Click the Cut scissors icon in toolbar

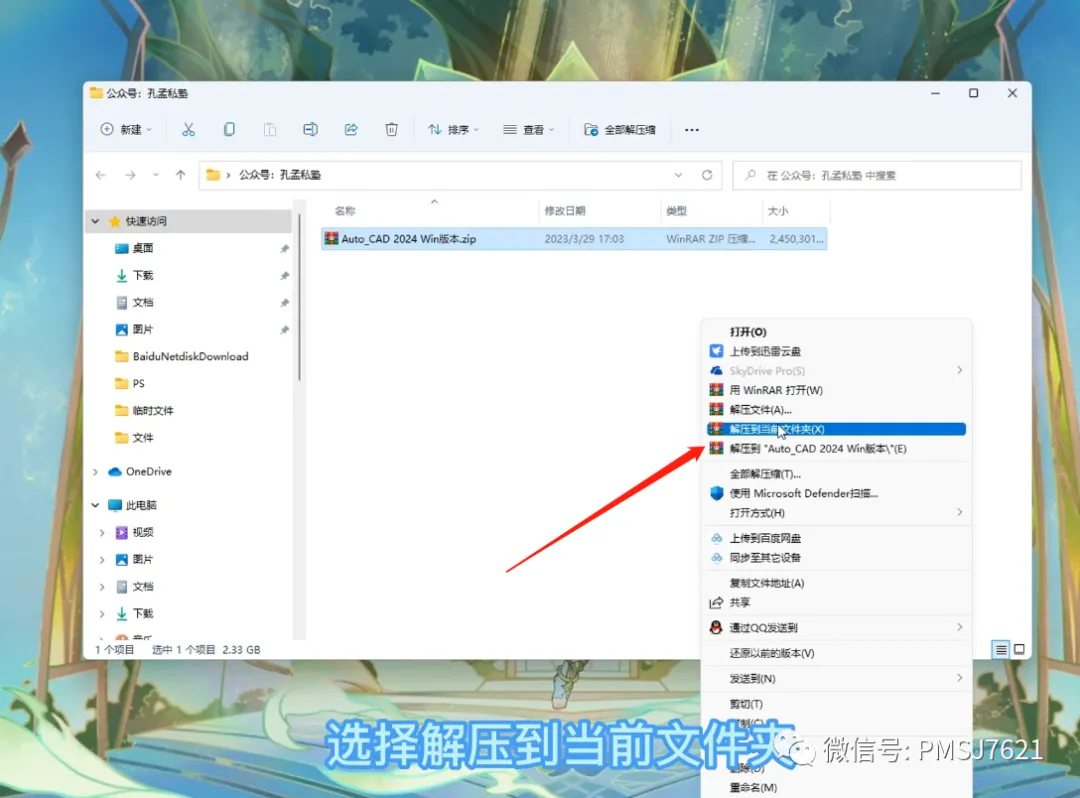point(188,129)
